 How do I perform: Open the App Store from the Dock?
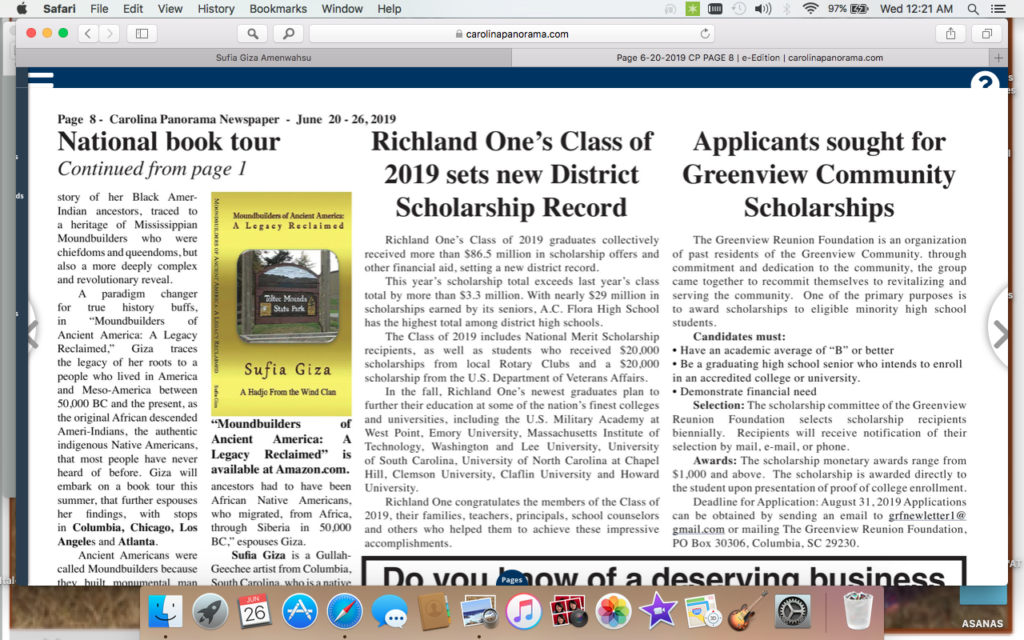(299, 612)
